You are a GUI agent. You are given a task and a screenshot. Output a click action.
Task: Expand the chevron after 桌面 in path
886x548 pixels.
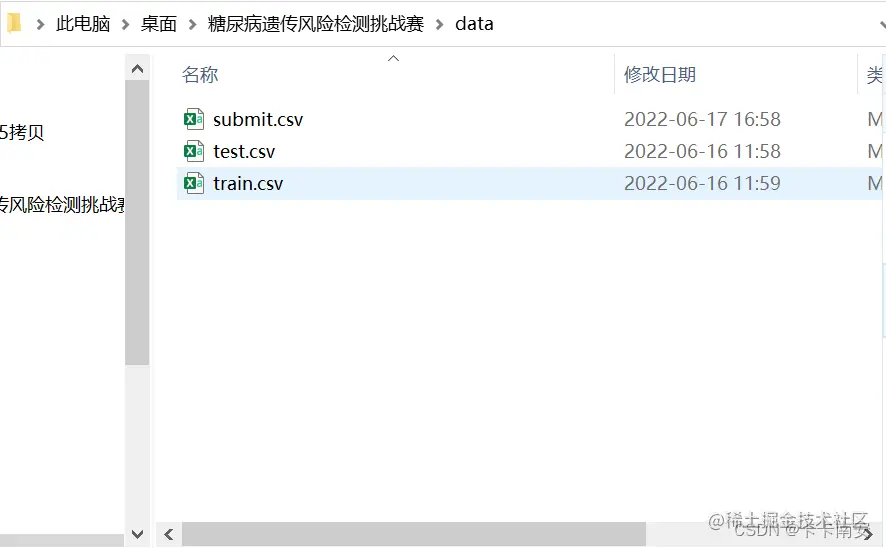[x=192, y=24]
